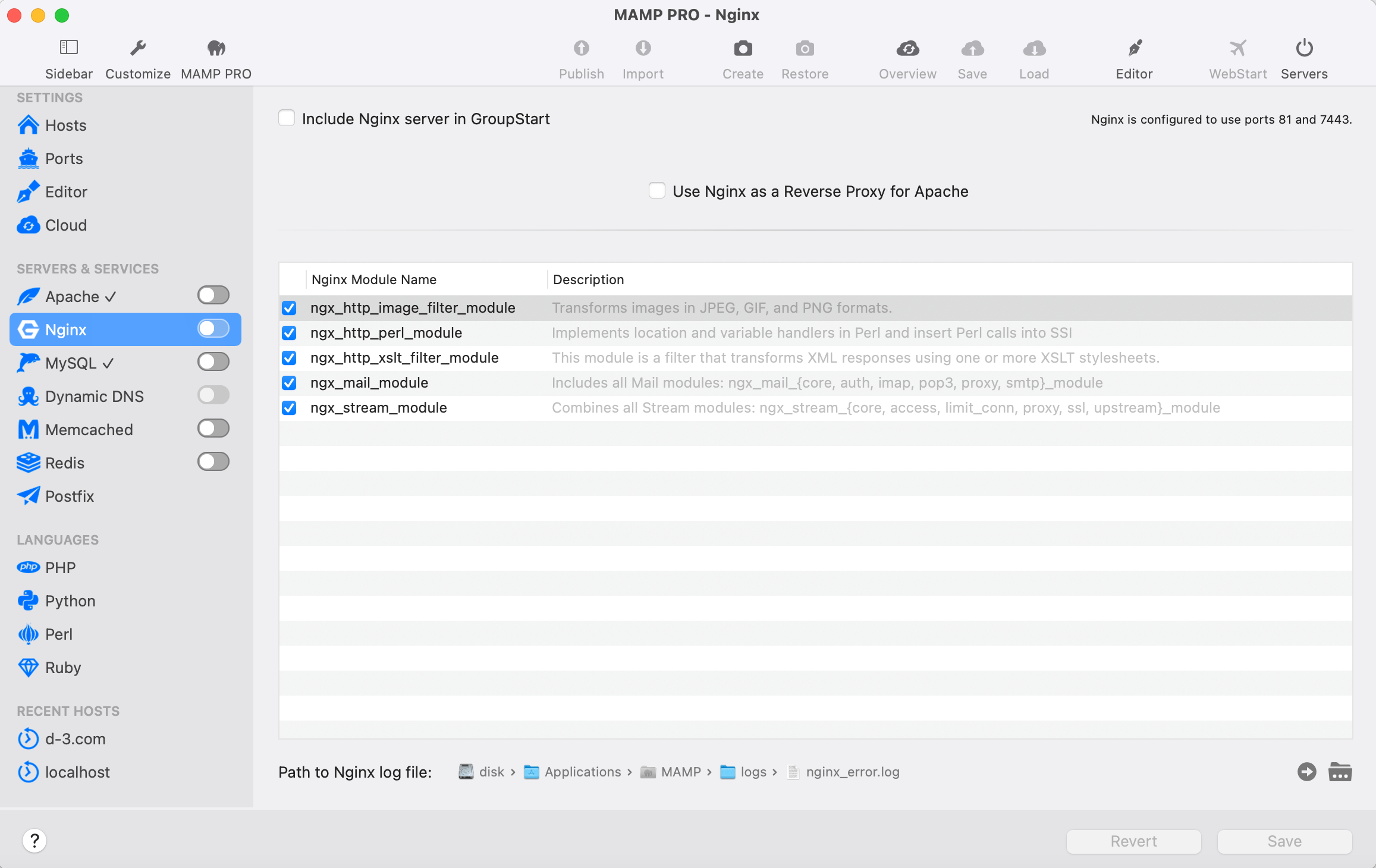Click the Publish toolbar icon

[582, 48]
